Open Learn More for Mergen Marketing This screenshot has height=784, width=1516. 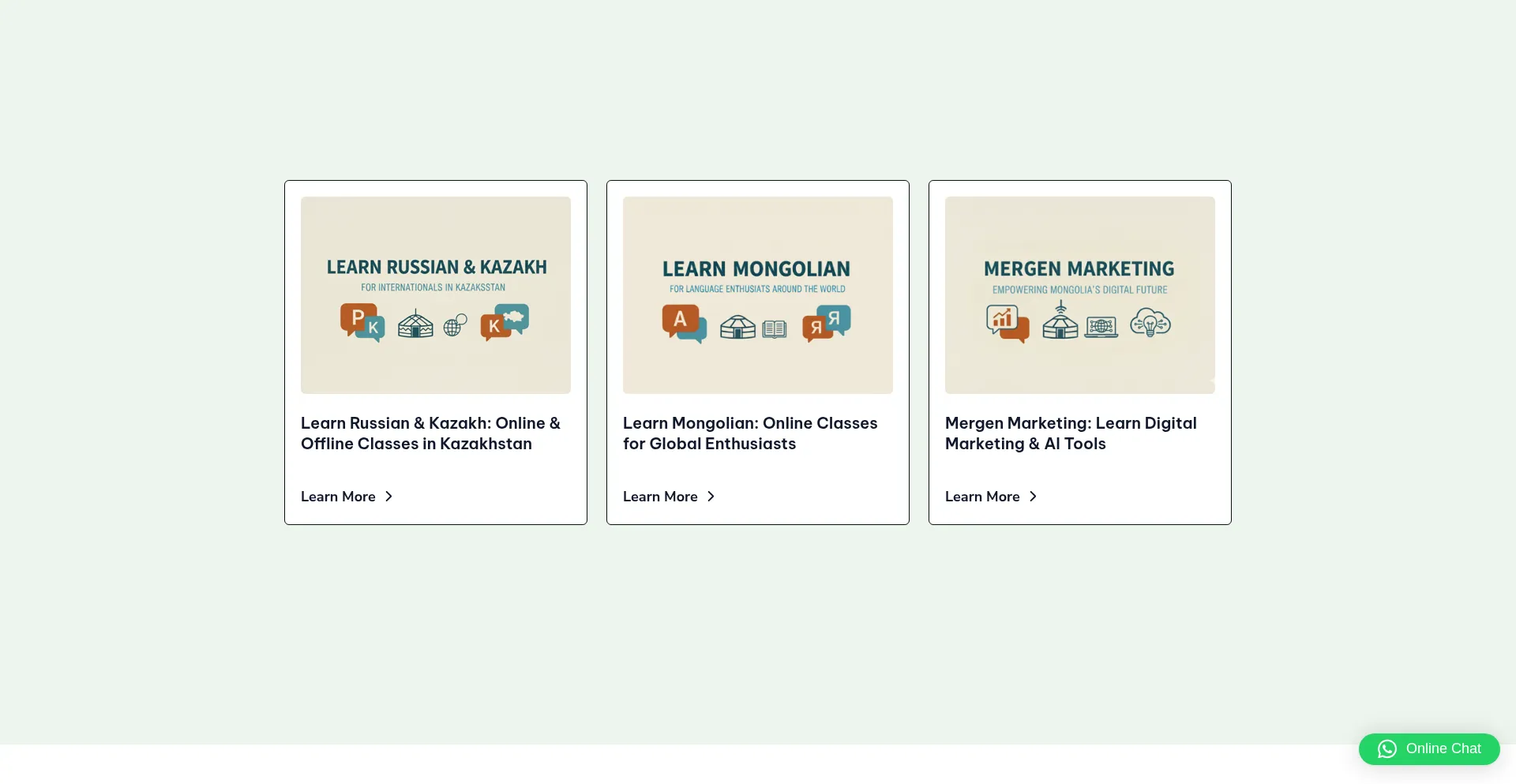tap(982, 497)
